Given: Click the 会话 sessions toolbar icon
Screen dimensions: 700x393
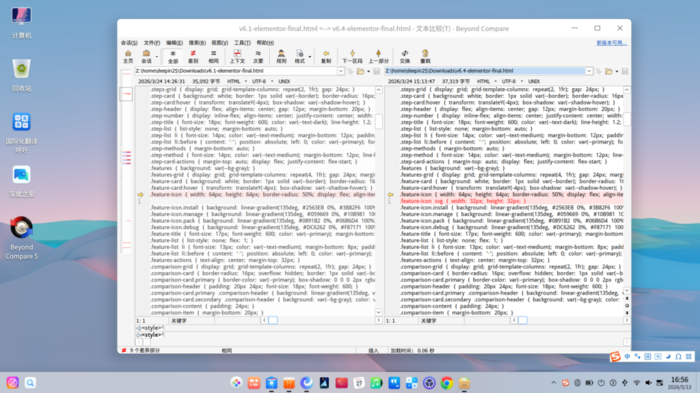Looking at the screenshot, I should [146, 56].
